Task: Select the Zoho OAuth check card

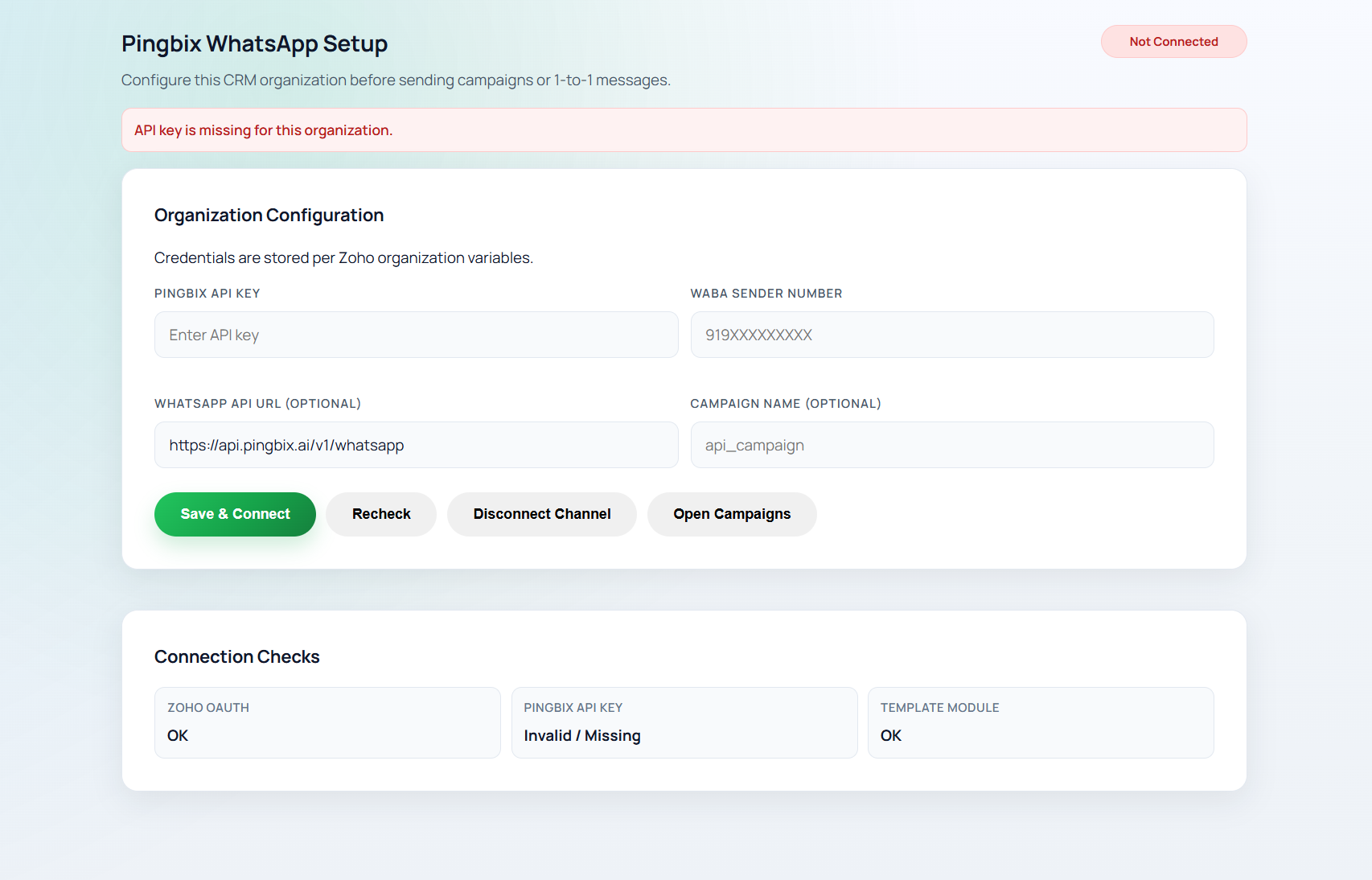Action: (327, 722)
